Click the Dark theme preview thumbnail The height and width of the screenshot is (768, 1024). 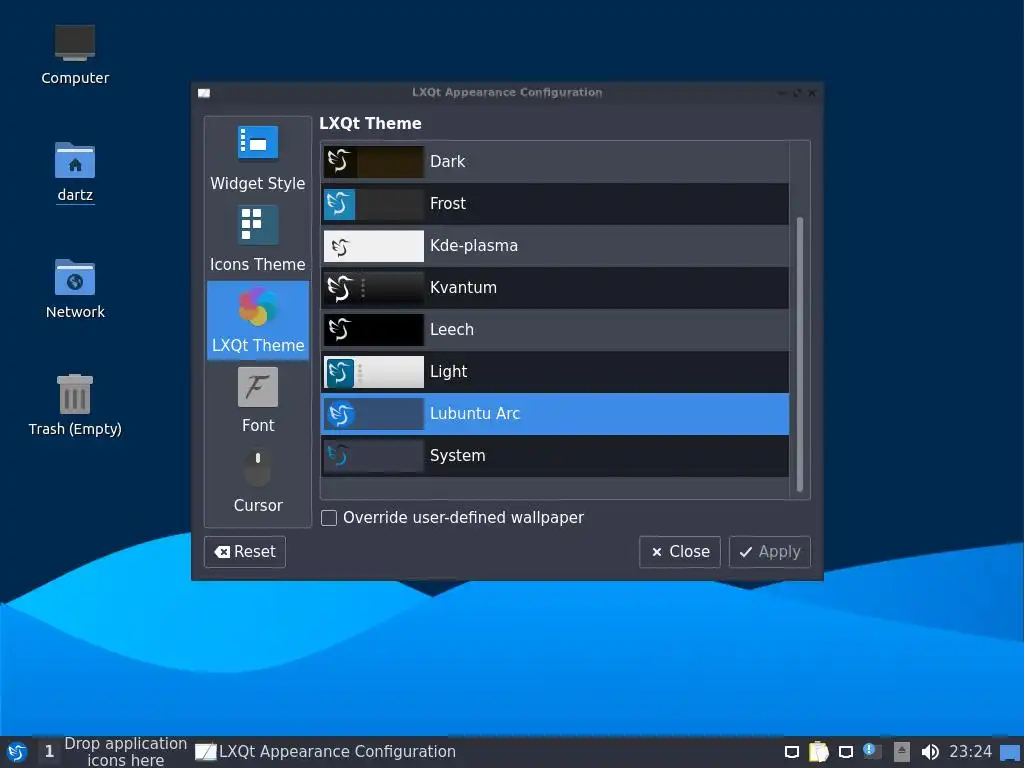(374, 161)
